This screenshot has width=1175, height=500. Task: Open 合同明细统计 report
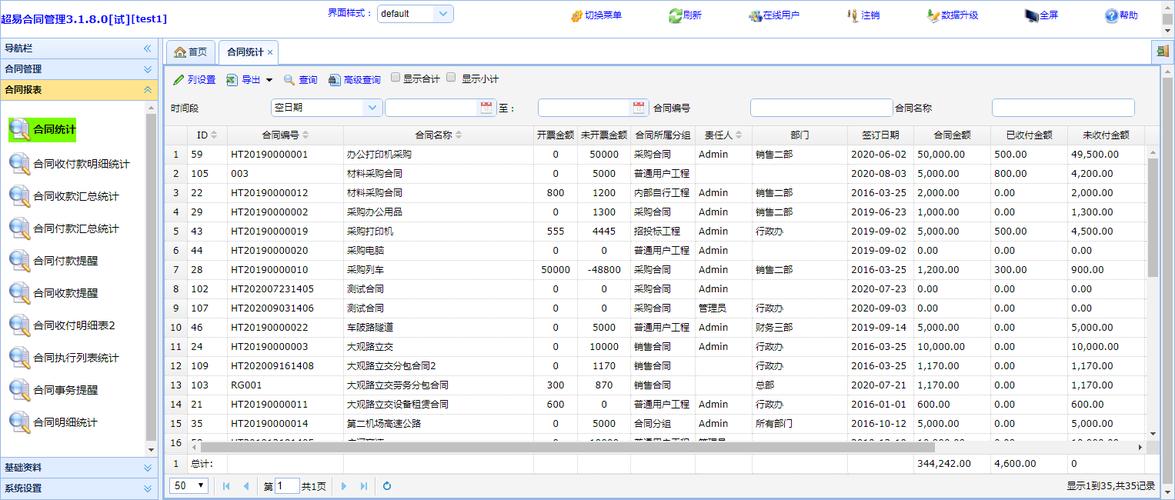coord(53,422)
